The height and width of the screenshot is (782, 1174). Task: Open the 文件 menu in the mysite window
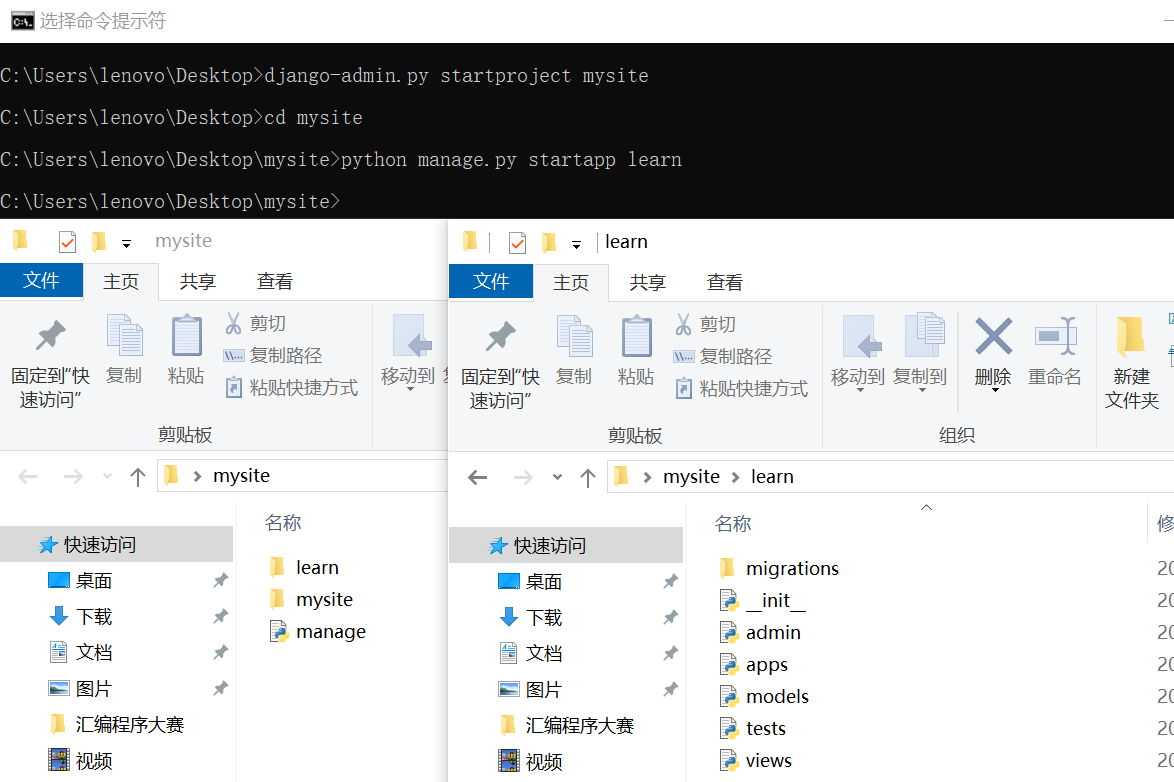point(41,281)
